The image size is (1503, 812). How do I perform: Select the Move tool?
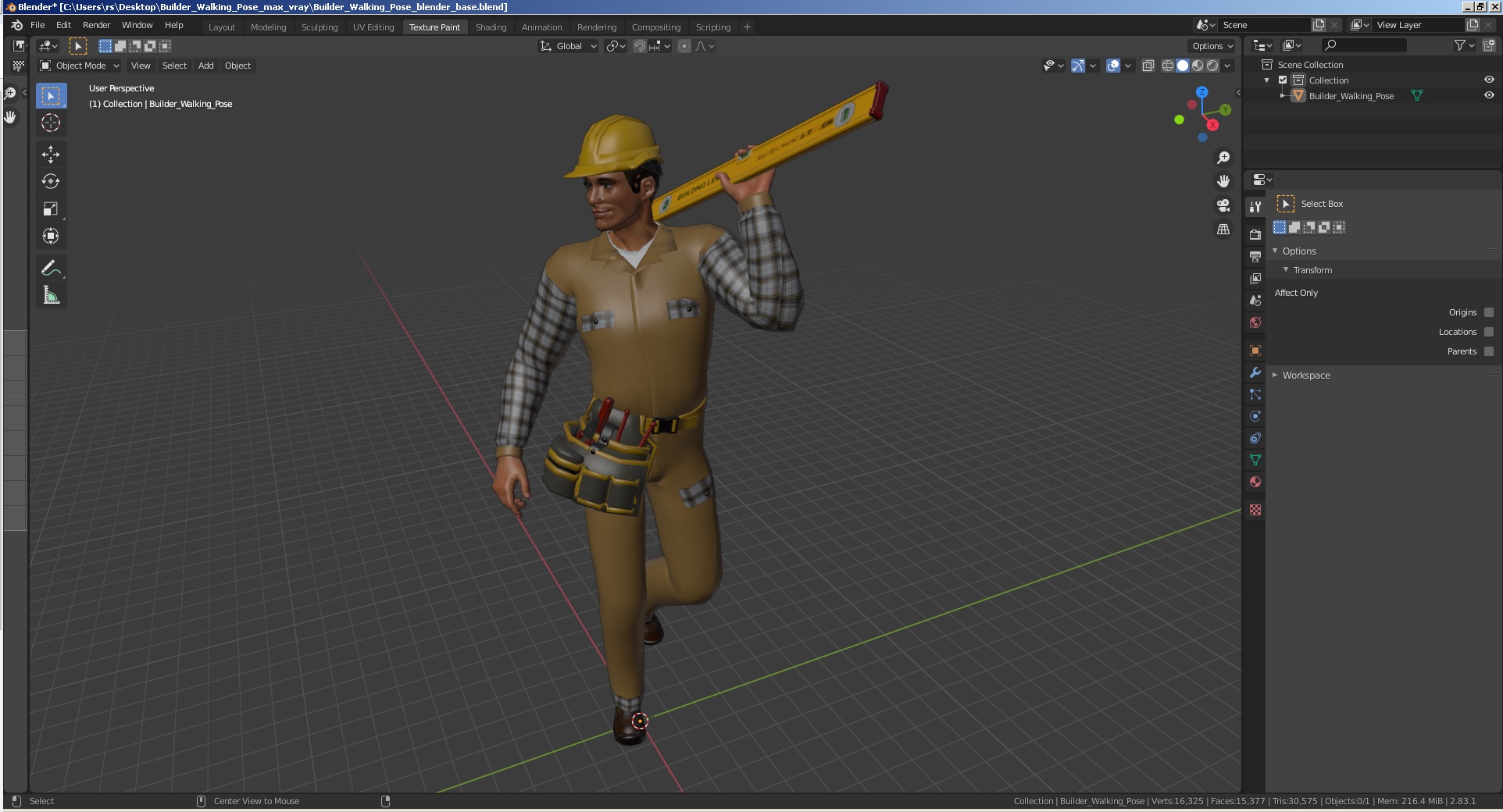[51, 155]
